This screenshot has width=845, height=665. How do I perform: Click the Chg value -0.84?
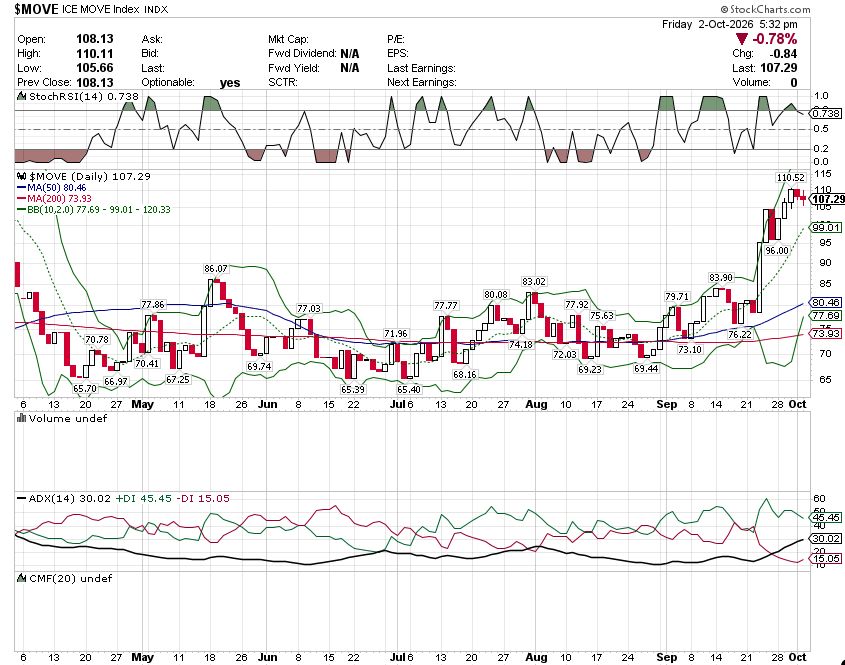[783, 53]
